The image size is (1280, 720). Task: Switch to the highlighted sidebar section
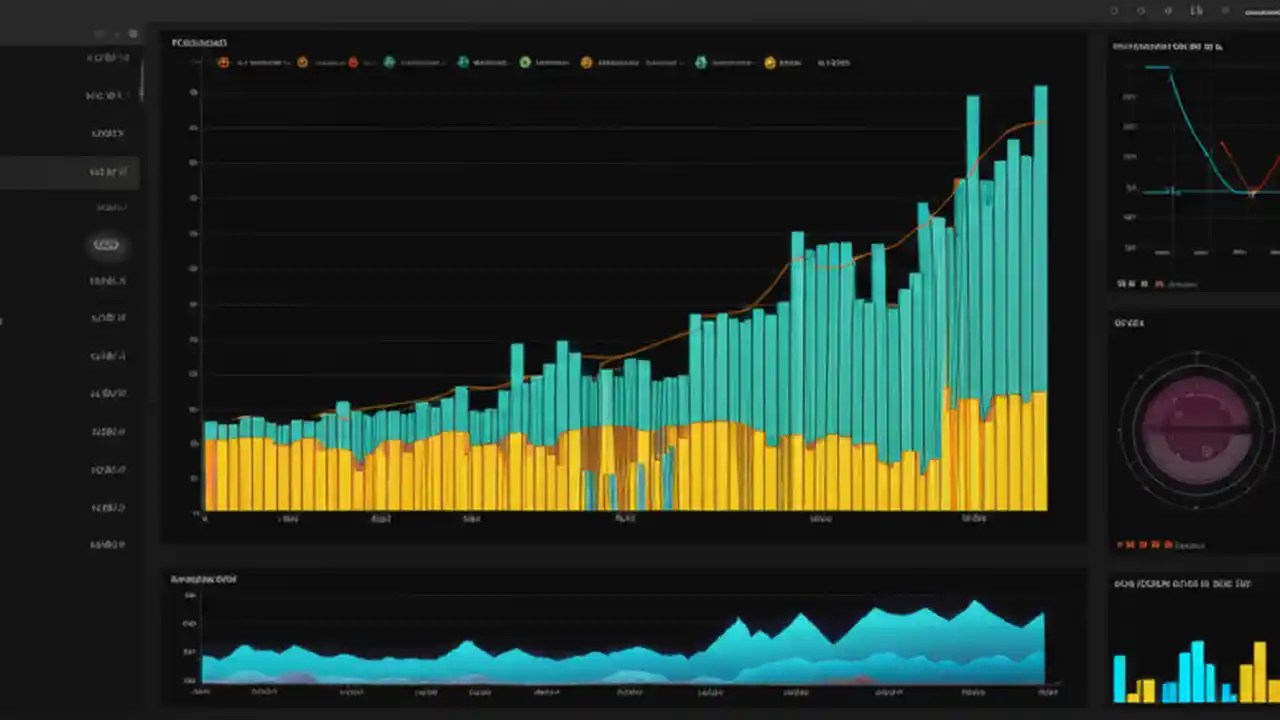tap(108, 172)
